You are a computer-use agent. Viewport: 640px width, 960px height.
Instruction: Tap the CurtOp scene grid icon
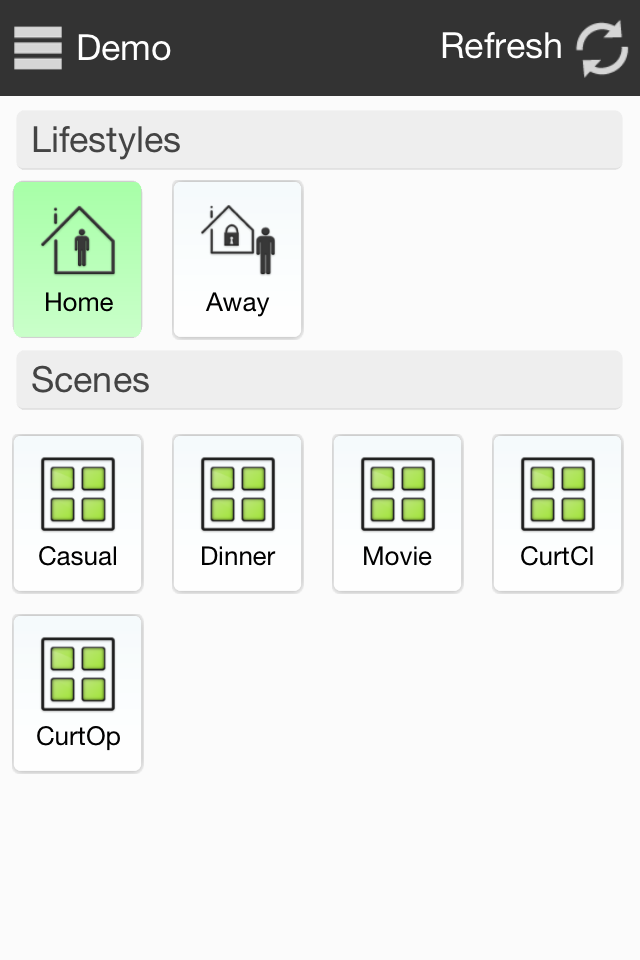point(78,674)
